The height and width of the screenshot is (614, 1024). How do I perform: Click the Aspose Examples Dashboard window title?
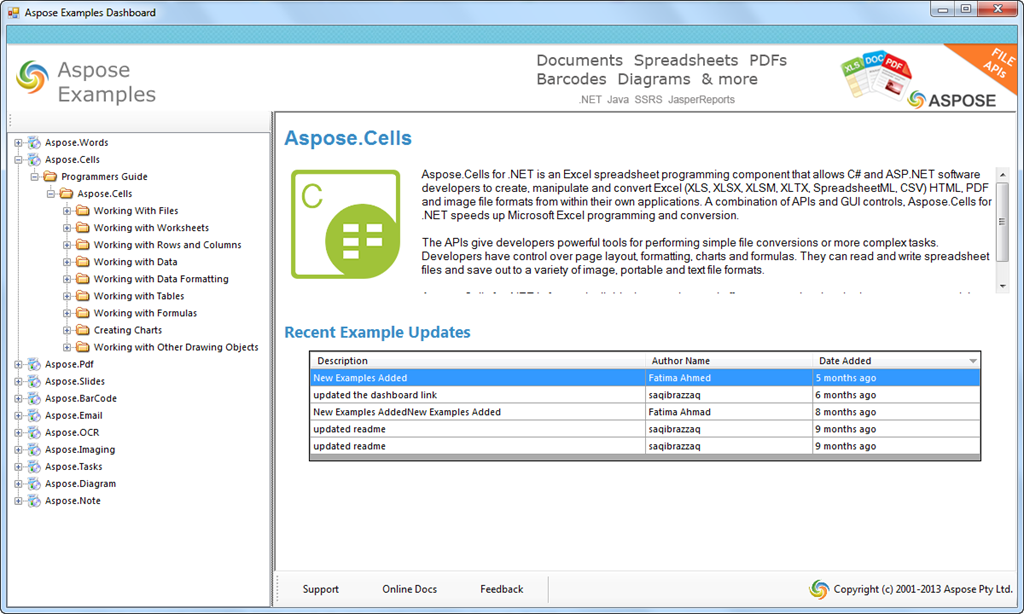pyautogui.click(x=90, y=12)
